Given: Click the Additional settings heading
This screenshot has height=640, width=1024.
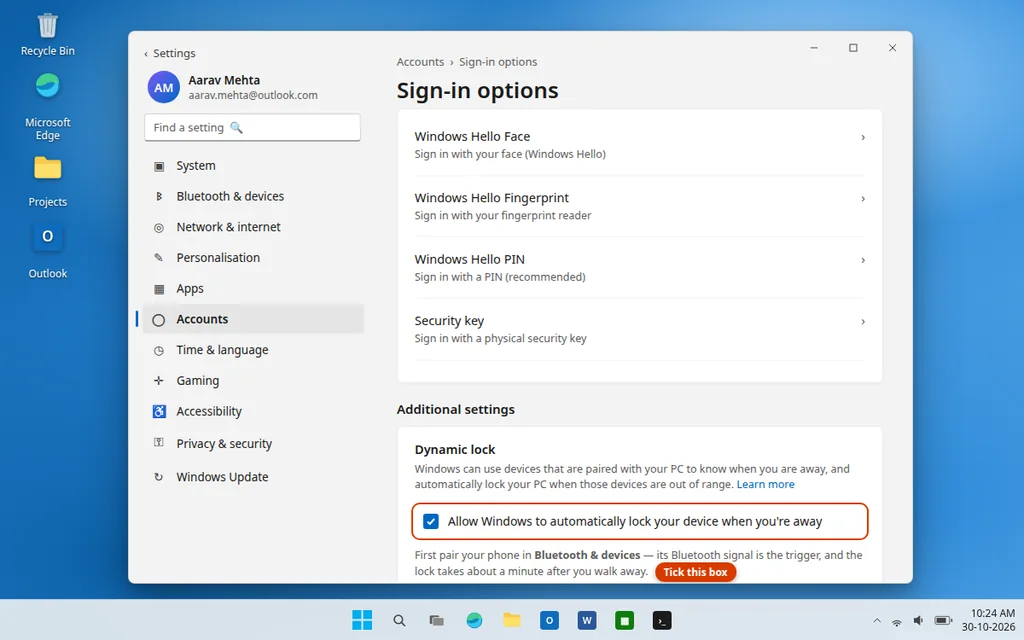Looking at the screenshot, I should click(455, 409).
